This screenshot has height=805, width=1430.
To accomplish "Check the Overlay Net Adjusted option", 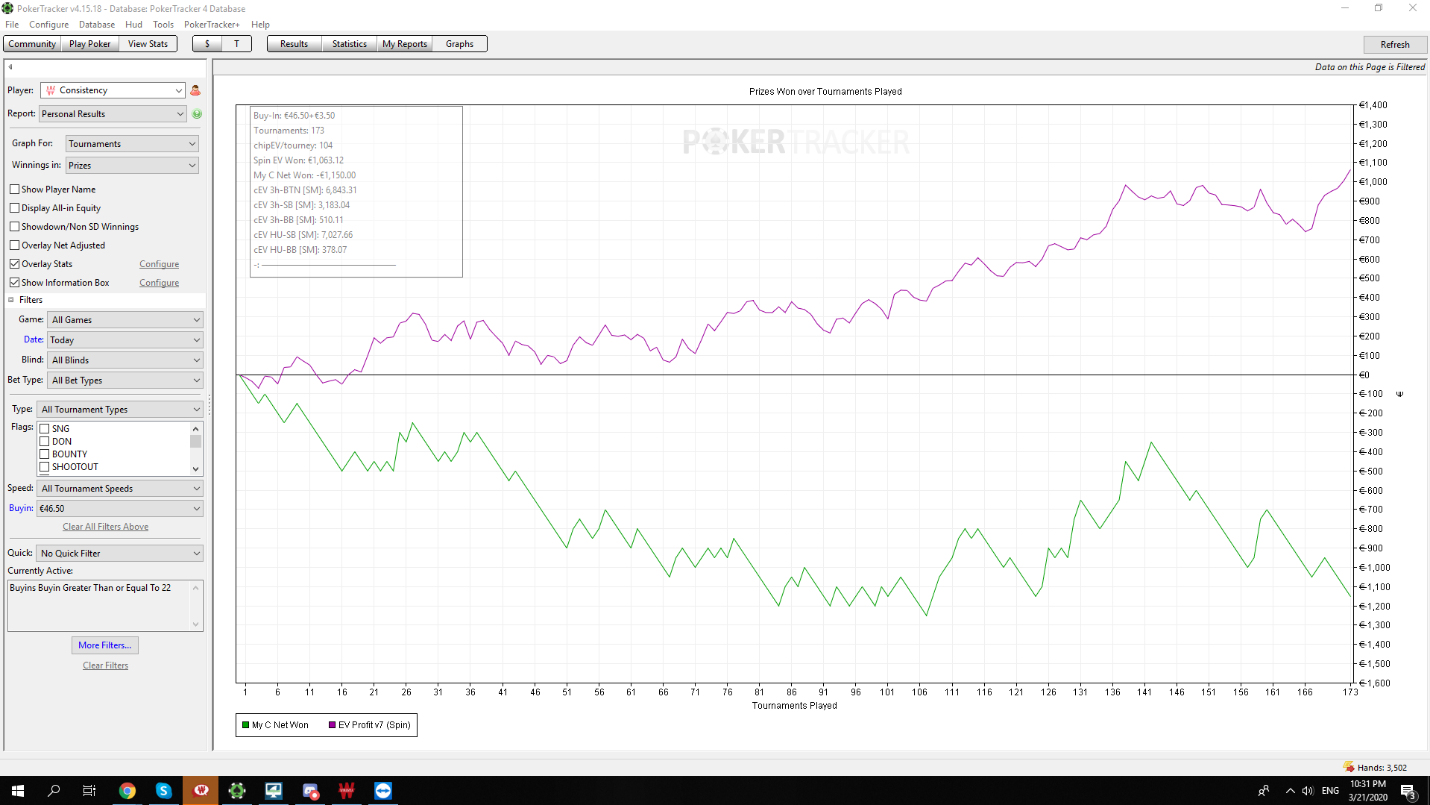I will [14, 245].
